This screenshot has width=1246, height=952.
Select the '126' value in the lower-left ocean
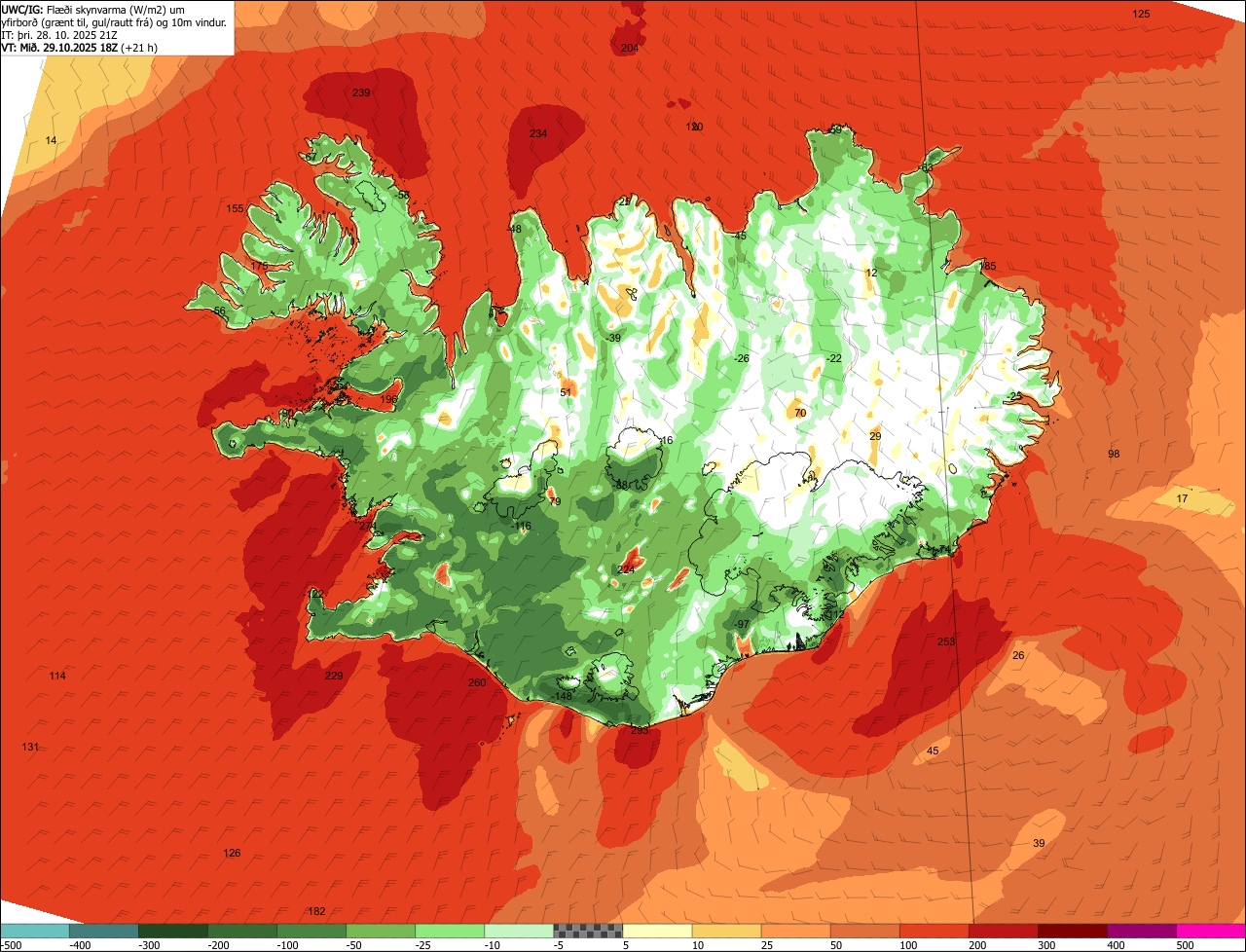pyautogui.click(x=232, y=853)
